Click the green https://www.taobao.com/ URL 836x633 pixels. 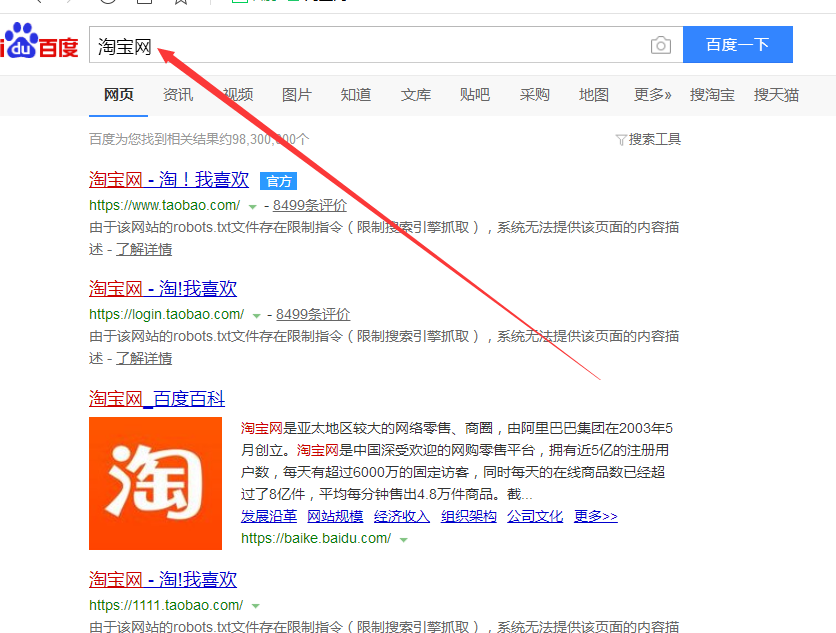[x=165, y=205]
